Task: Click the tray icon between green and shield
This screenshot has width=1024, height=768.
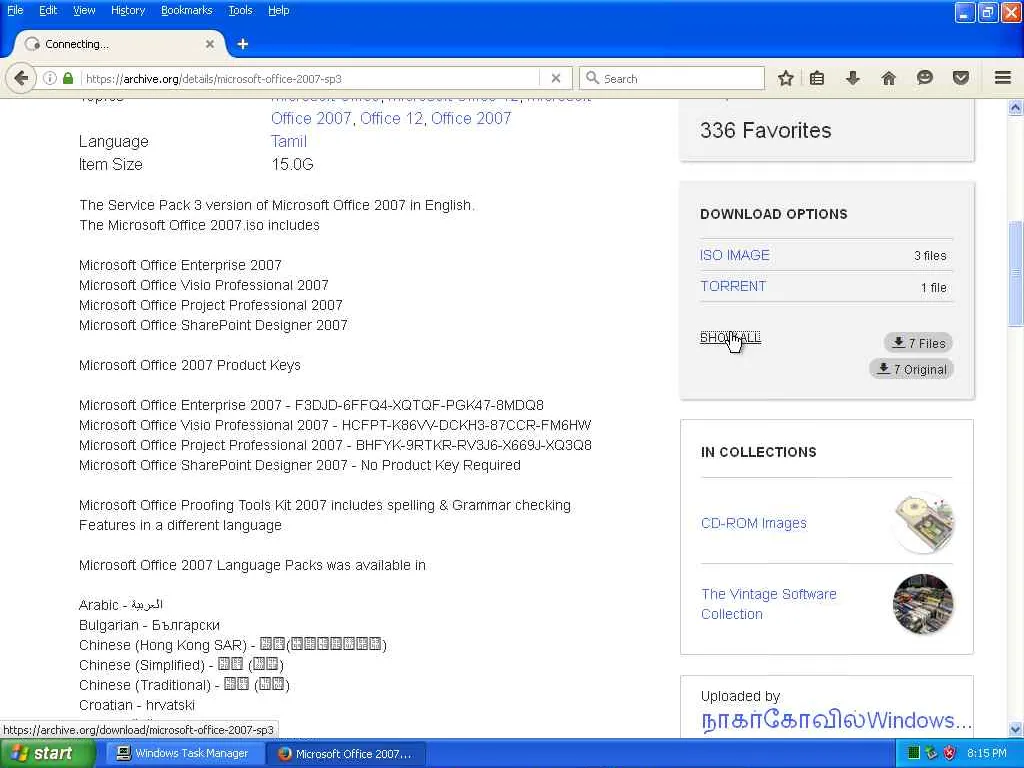Action: (931, 753)
